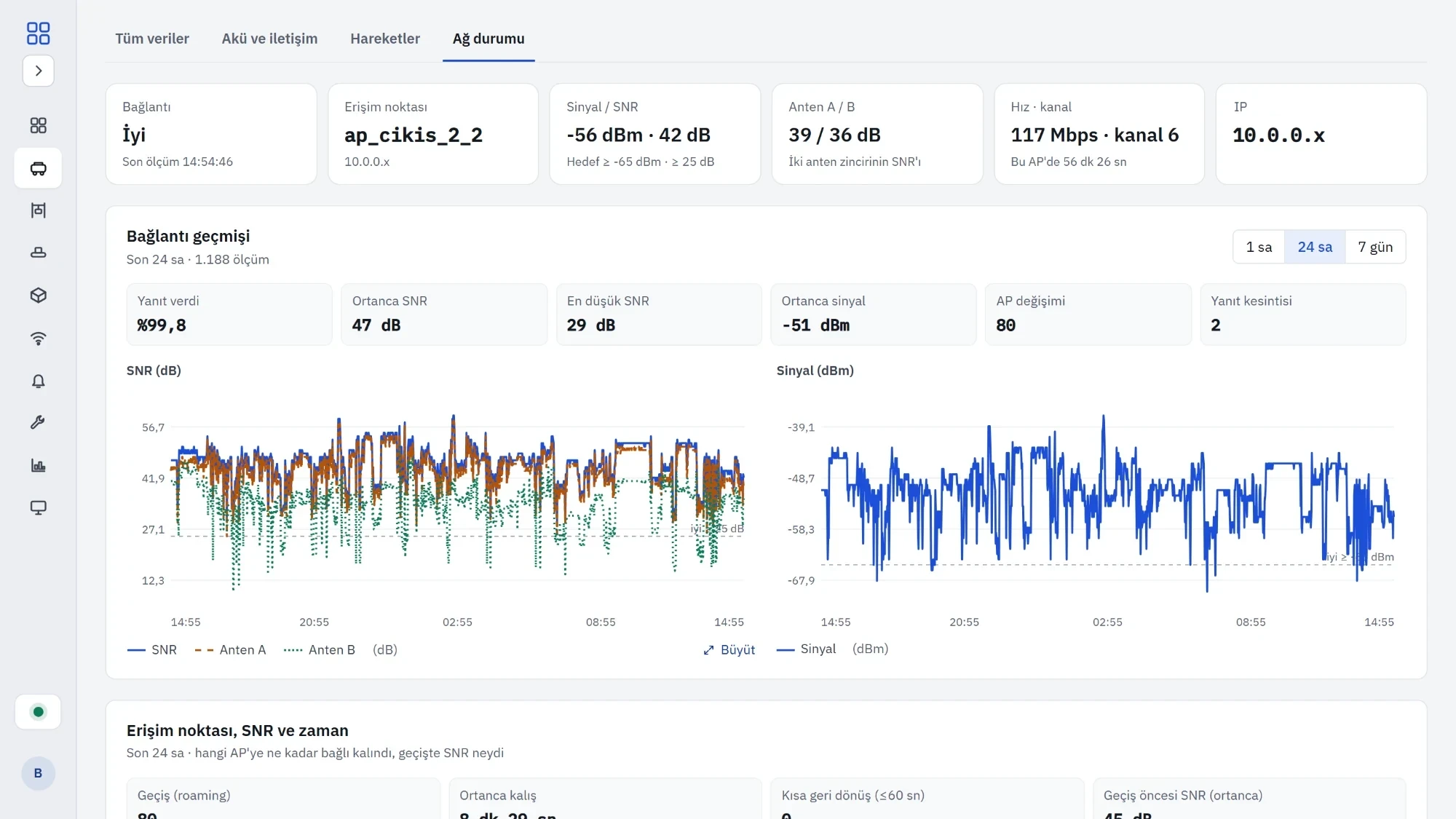Click the Ortanca SNR 47 dB stat
The image size is (1456, 819).
444,314
